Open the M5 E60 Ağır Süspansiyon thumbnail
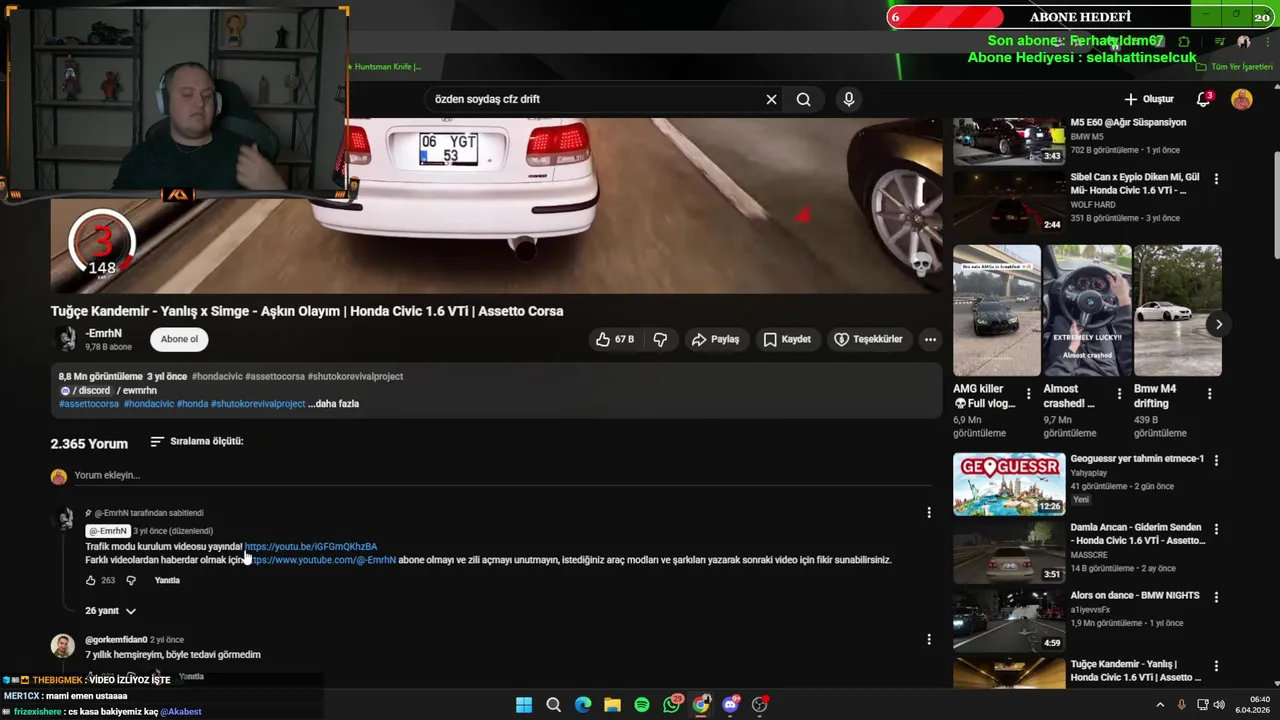Image resolution: width=1280 pixels, height=720 pixels. tap(1009, 141)
